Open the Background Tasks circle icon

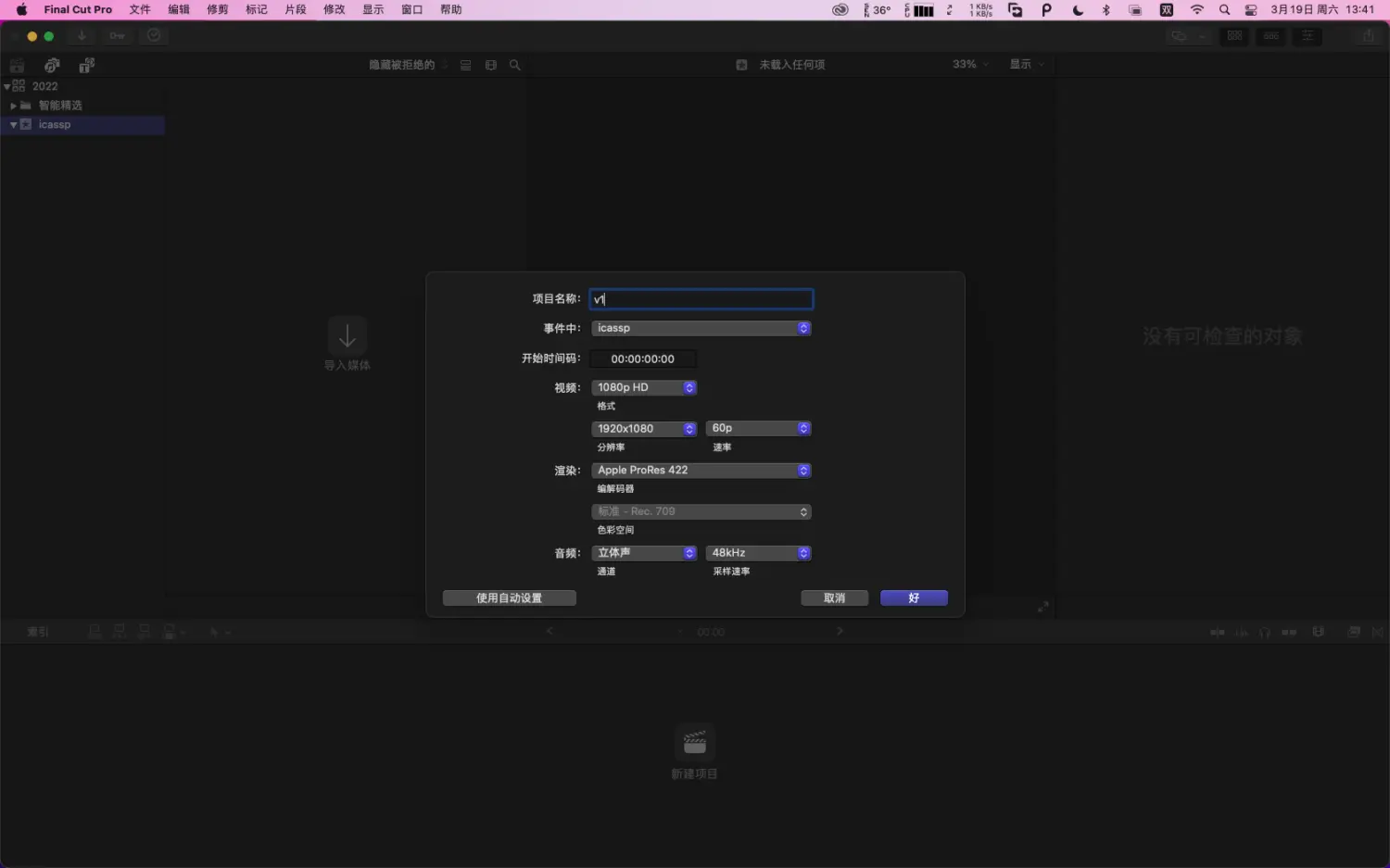[x=154, y=36]
